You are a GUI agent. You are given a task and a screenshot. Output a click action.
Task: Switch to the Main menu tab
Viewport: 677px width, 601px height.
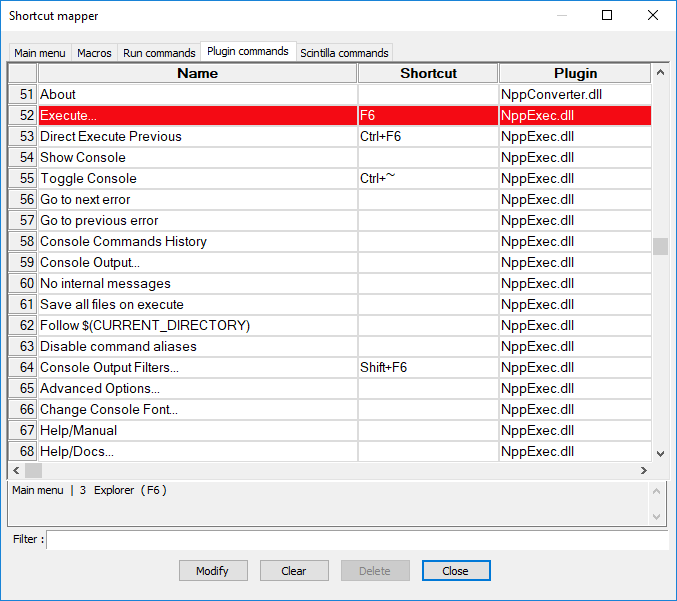click(x=40, y=53)
